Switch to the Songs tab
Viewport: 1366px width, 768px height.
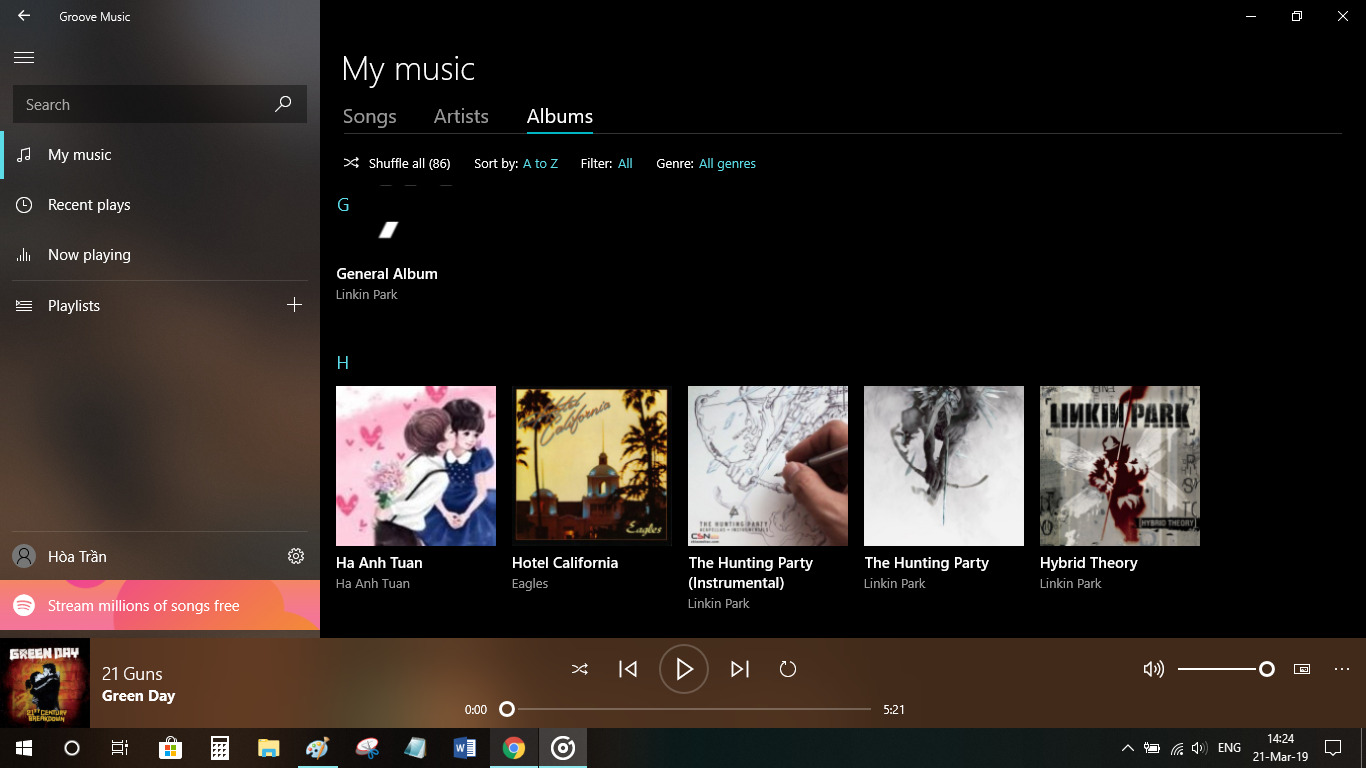(x=369, y=116)
